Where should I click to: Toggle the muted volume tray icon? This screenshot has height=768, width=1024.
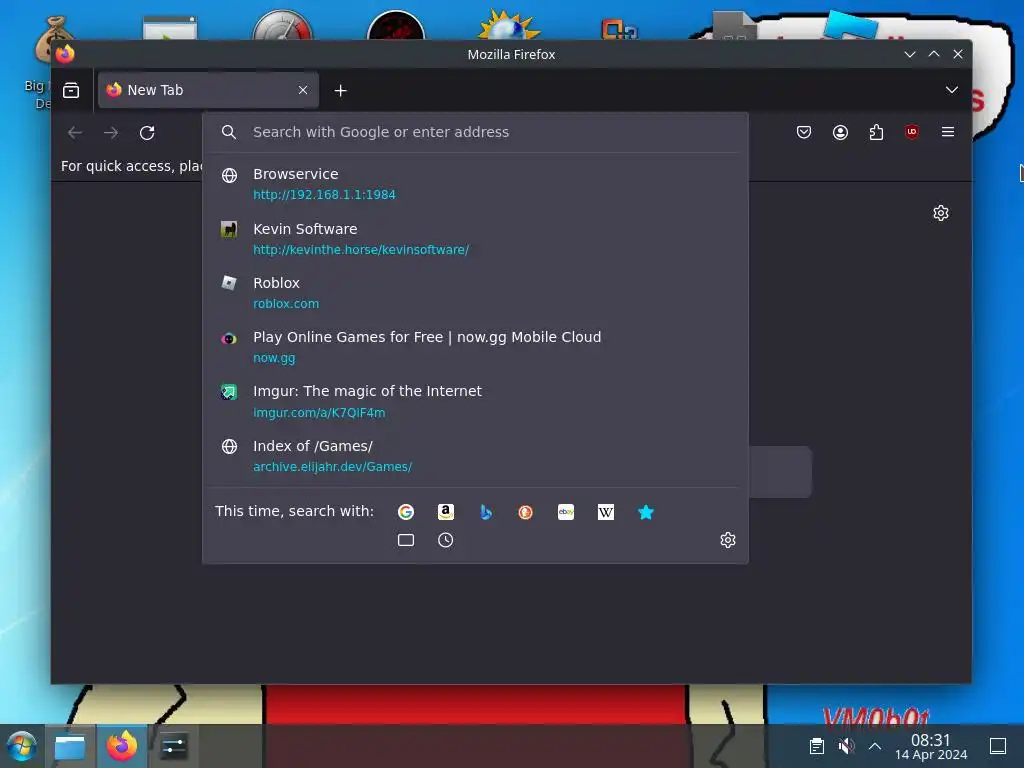tap(846, 746)
